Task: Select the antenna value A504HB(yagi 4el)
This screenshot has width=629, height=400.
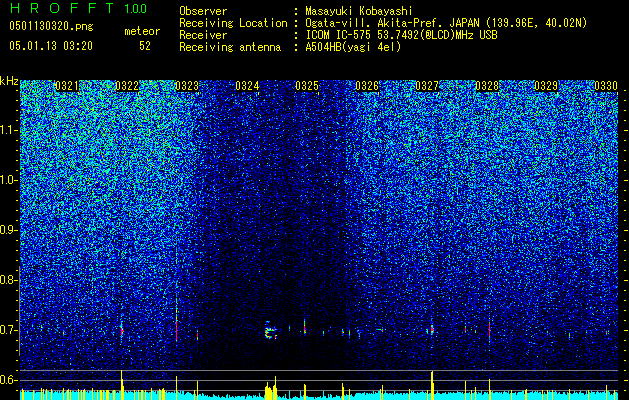Action: (353, 47)
